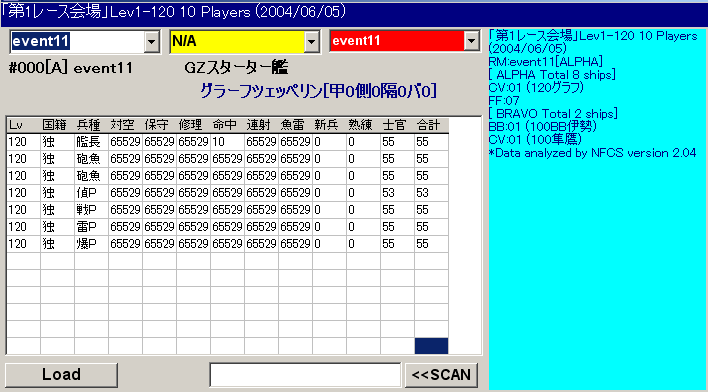Image resolution: width=708 pixels, height=392 pixels.
Task: Click the FF:07 line
Action: coord(504,100)
